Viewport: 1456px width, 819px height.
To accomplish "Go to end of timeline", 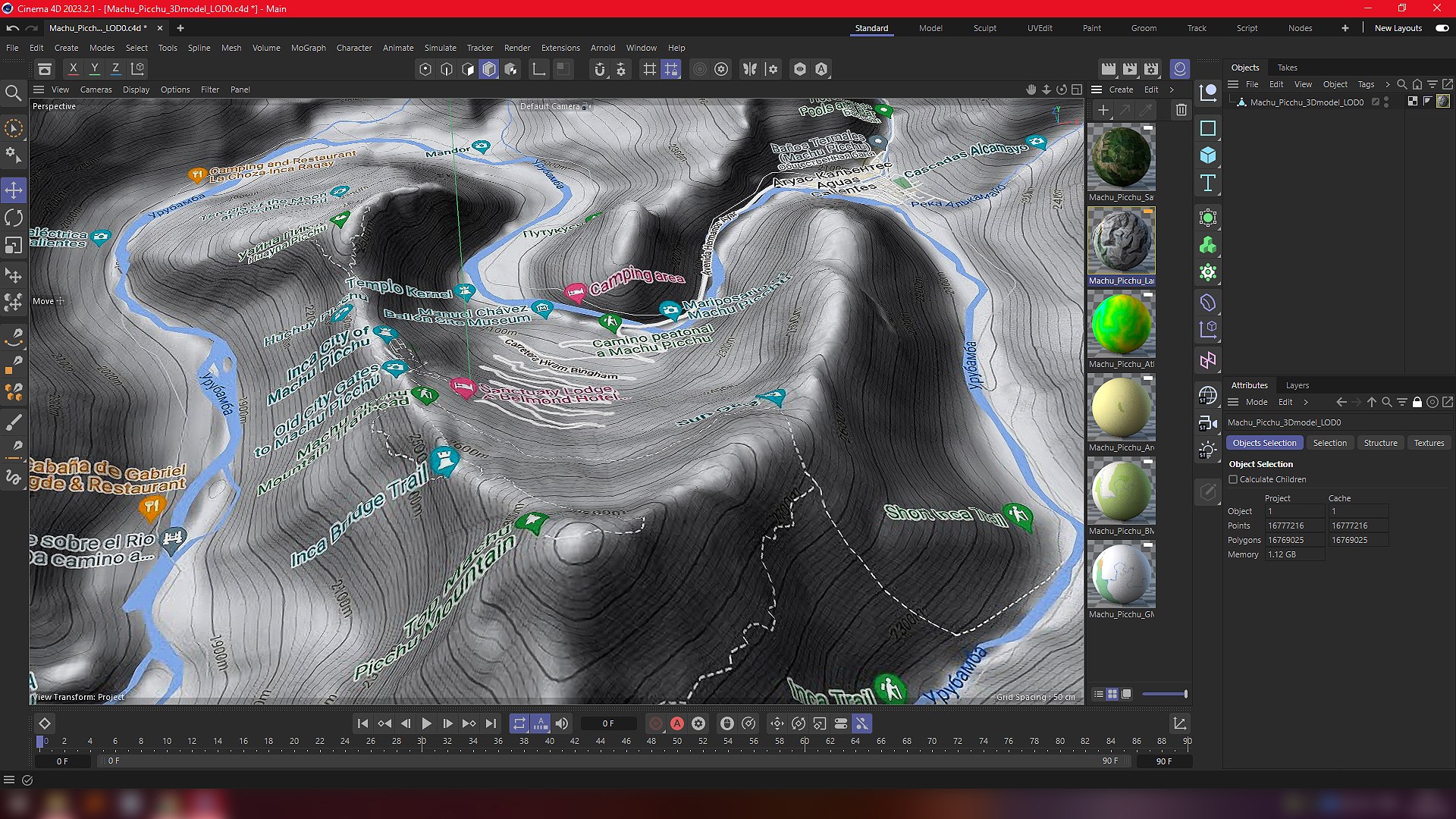I will [491, 723].
